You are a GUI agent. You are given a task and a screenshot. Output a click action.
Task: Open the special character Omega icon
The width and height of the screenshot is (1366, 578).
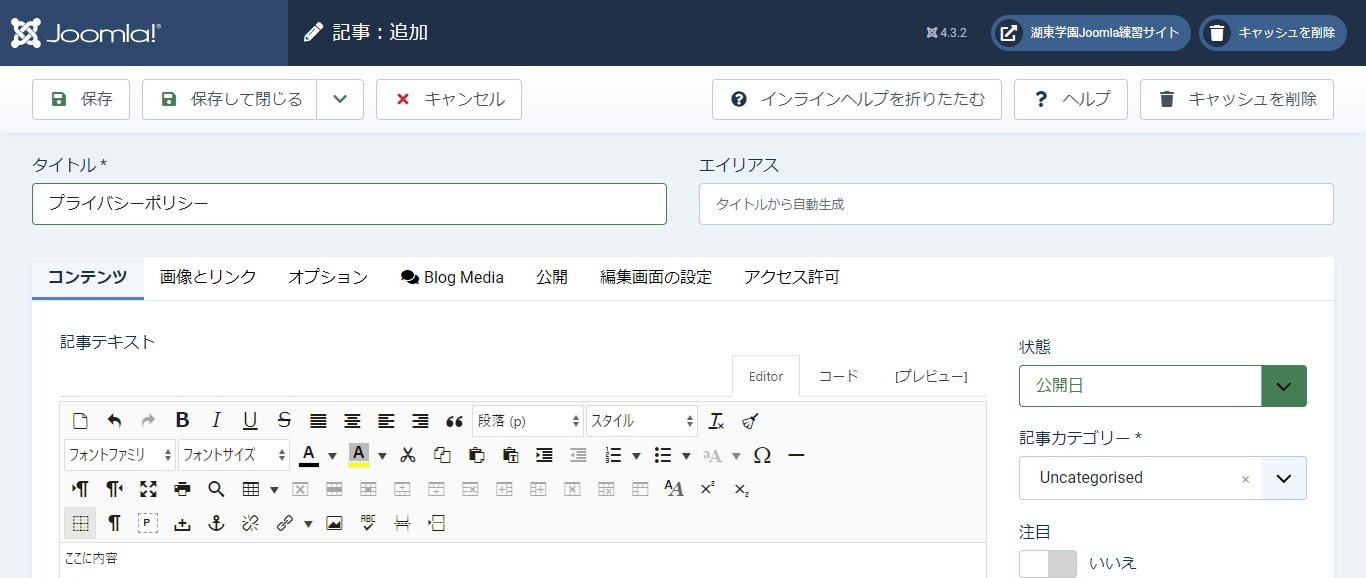762,455
